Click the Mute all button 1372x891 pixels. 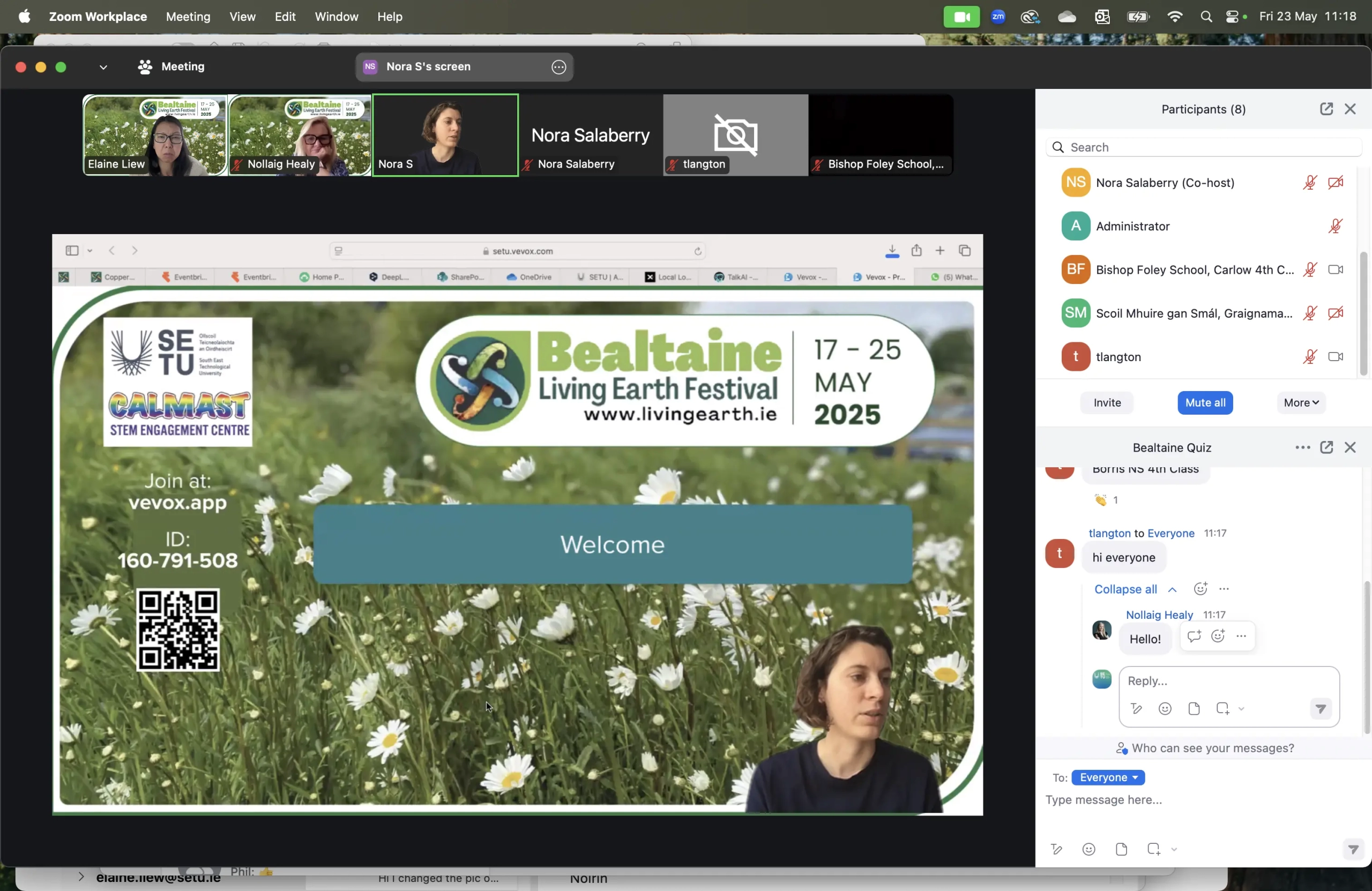[x=1205, y=402]
